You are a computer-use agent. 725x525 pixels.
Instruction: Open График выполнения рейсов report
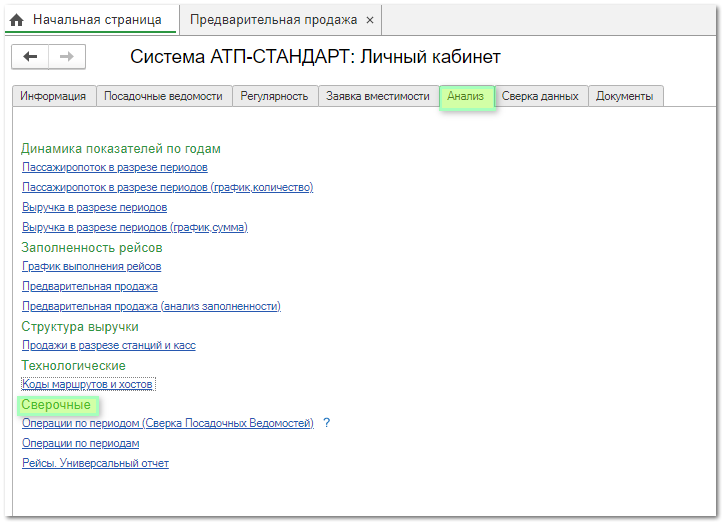(x=91, y=266)
